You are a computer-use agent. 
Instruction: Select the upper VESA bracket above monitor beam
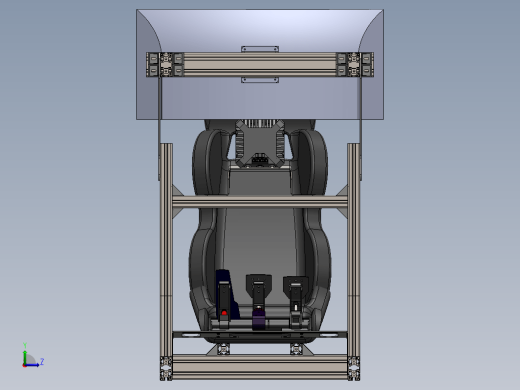(260, 49)
